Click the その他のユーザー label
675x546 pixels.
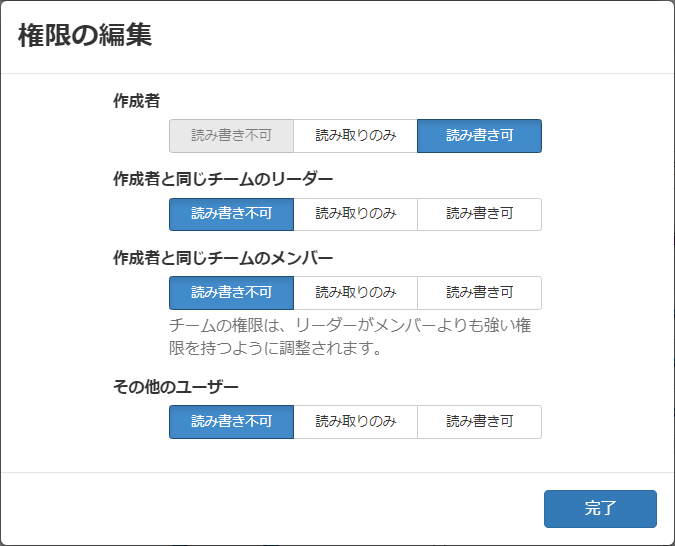176,387
